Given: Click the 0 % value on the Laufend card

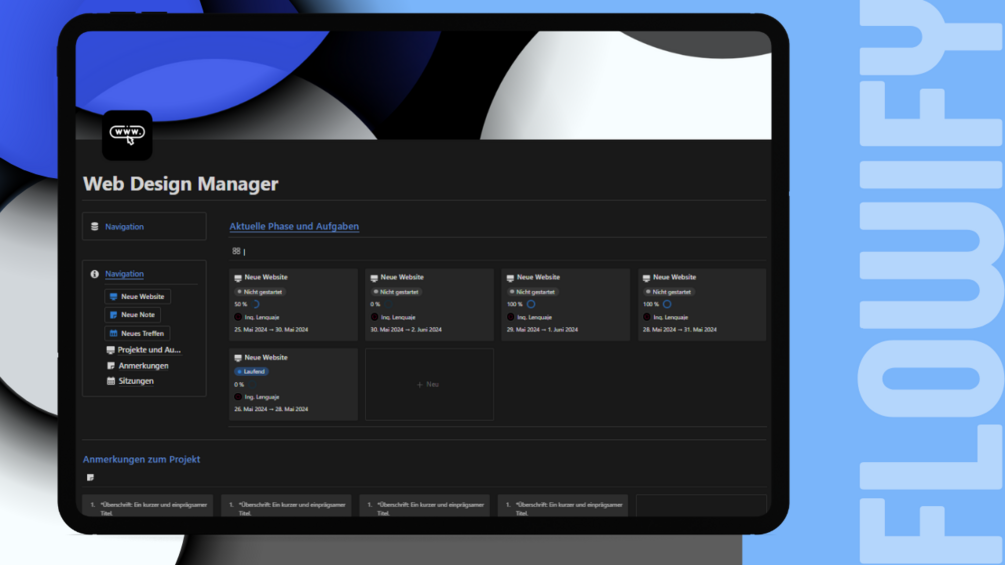Looking at the screenshot, I should tap(239, 384).
